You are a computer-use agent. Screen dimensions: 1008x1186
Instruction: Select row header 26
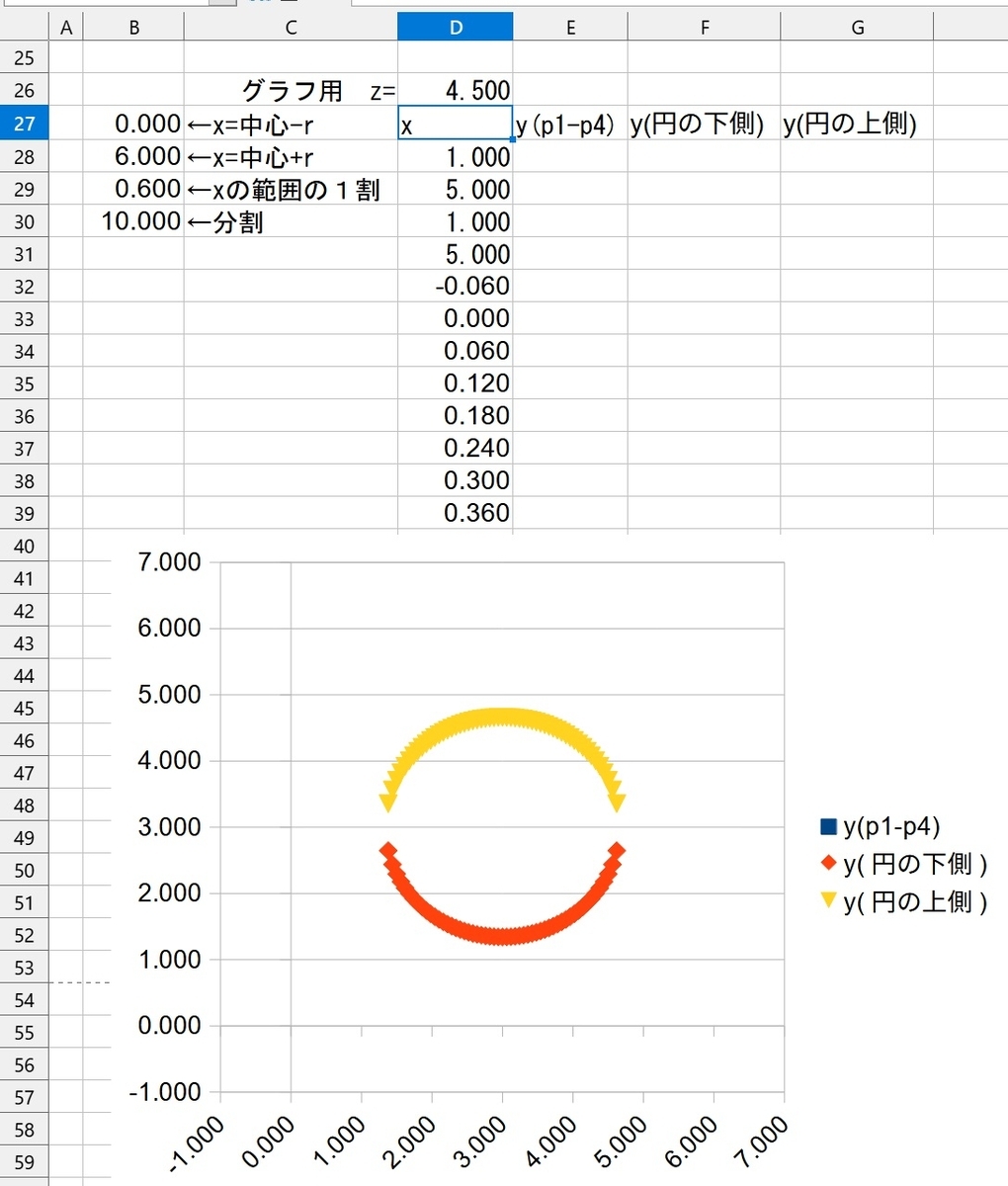click(x=24, y=91)
